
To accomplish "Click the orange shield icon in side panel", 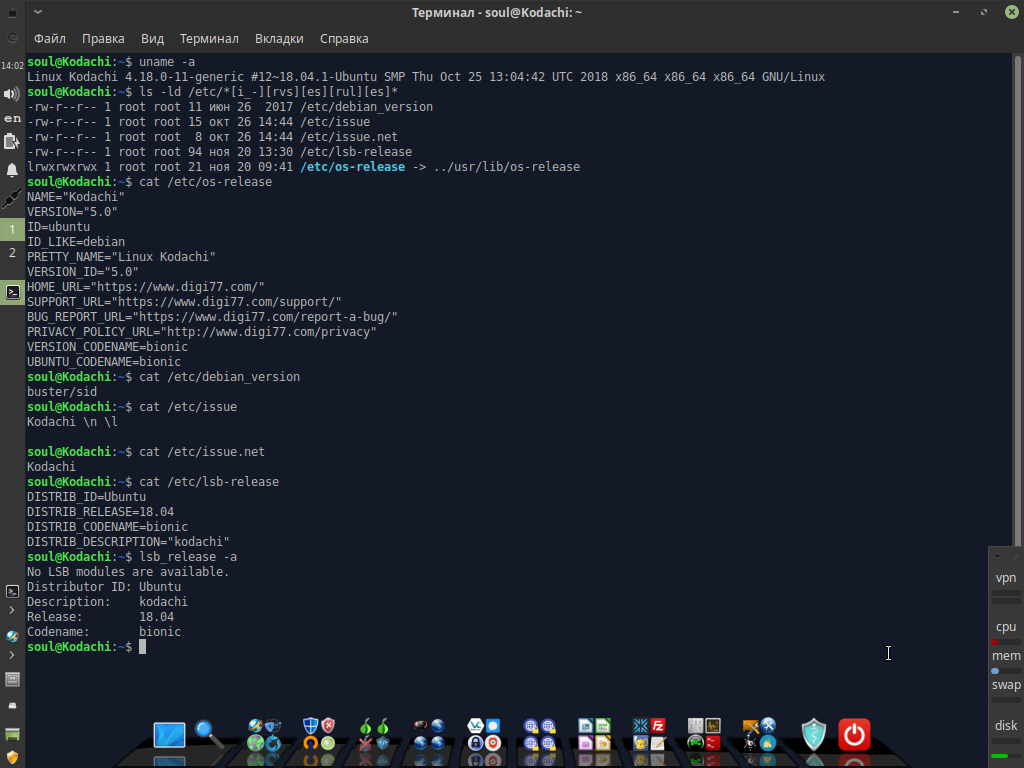I will click(12, 758).
